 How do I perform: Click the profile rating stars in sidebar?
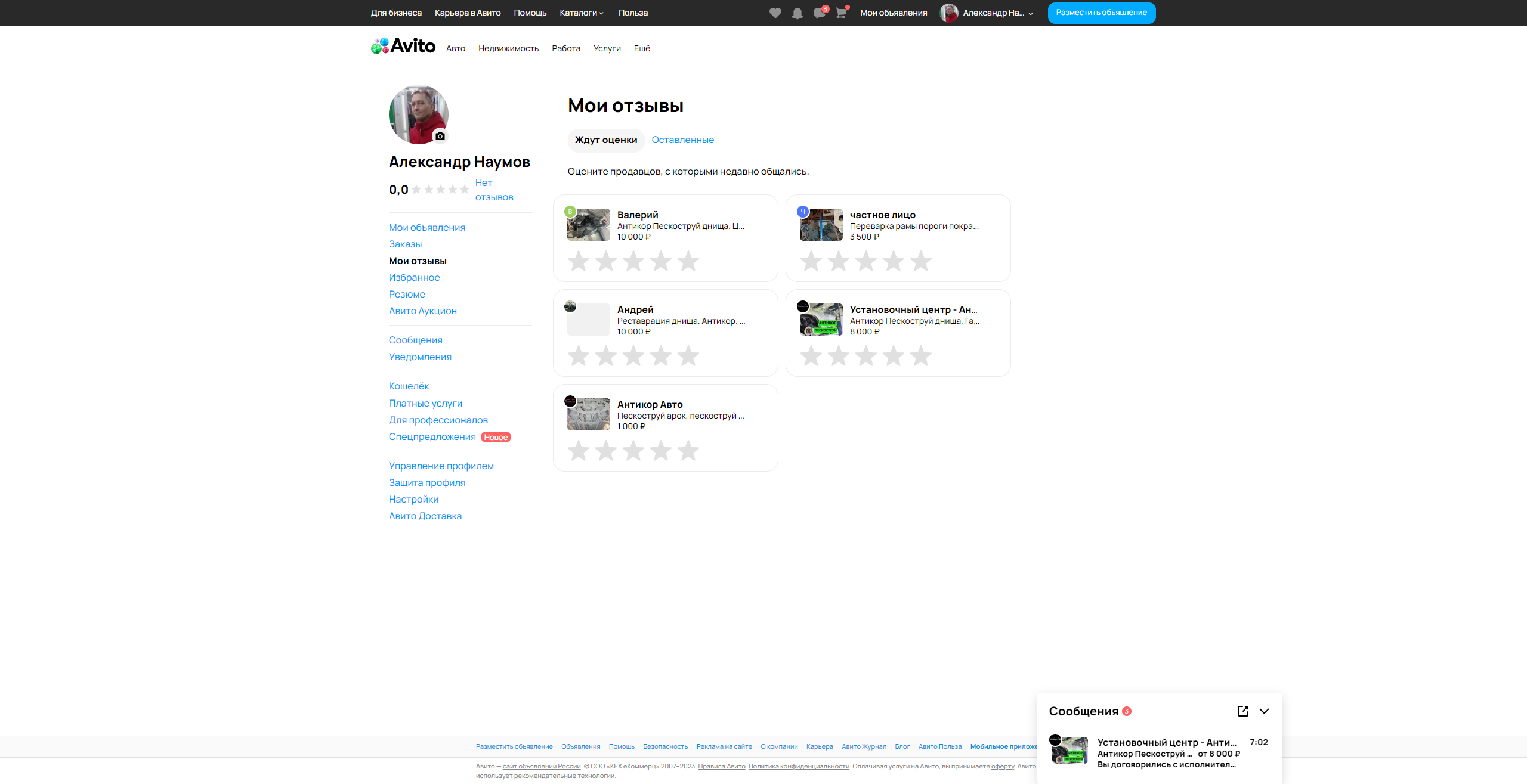440,190
